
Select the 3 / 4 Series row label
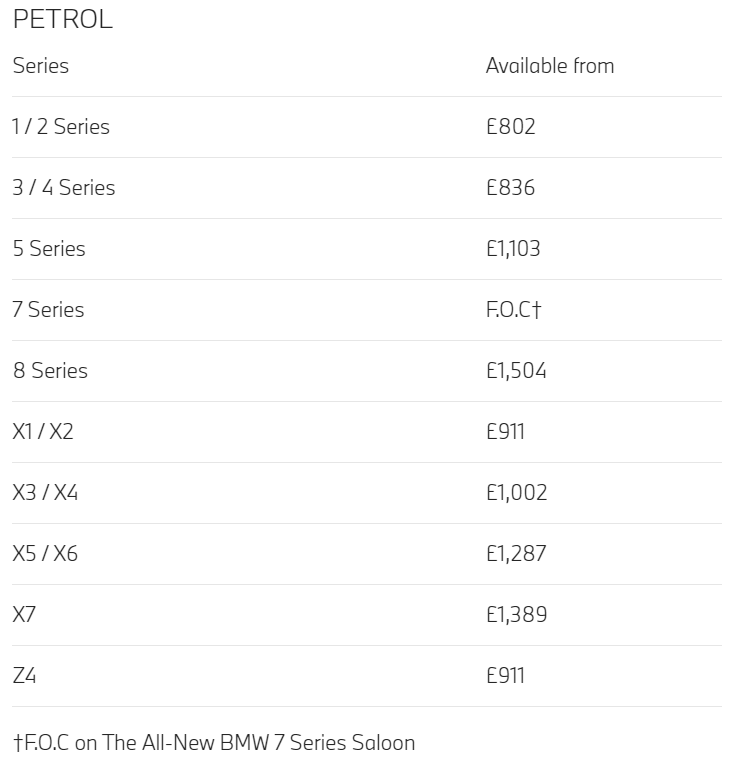64,188
